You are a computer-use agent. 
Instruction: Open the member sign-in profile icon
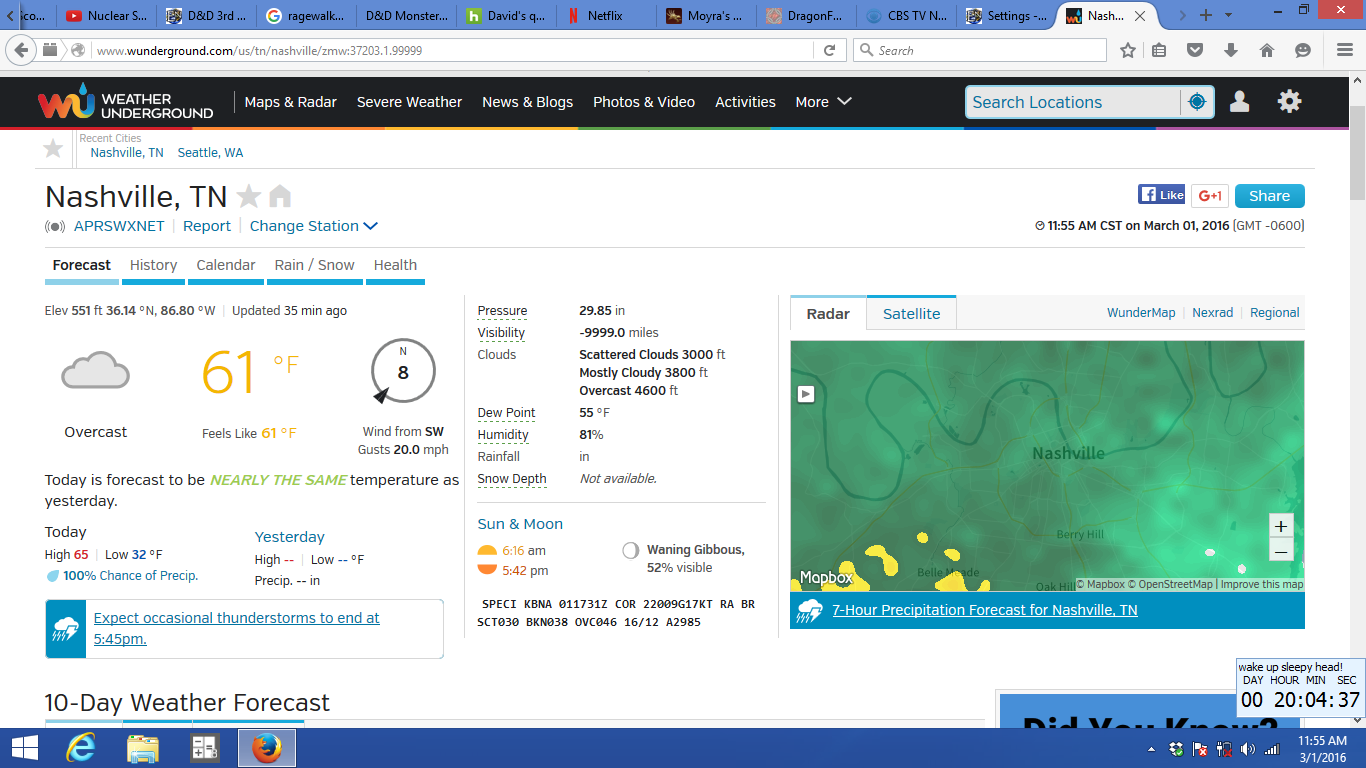coord(1239,101)
